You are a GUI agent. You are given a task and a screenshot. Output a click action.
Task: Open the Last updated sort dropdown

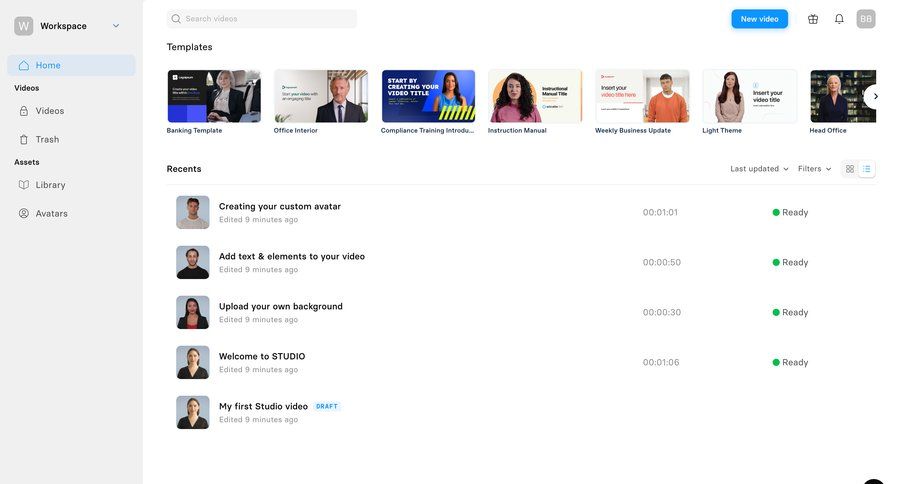tap(759, 169)
